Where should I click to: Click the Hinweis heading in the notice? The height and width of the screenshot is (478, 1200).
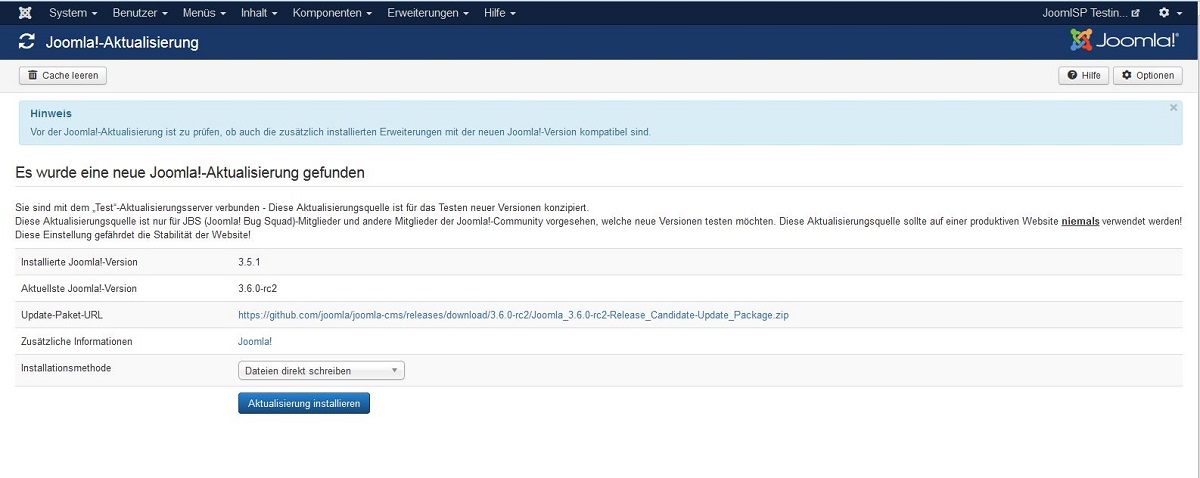click(51, 114)
